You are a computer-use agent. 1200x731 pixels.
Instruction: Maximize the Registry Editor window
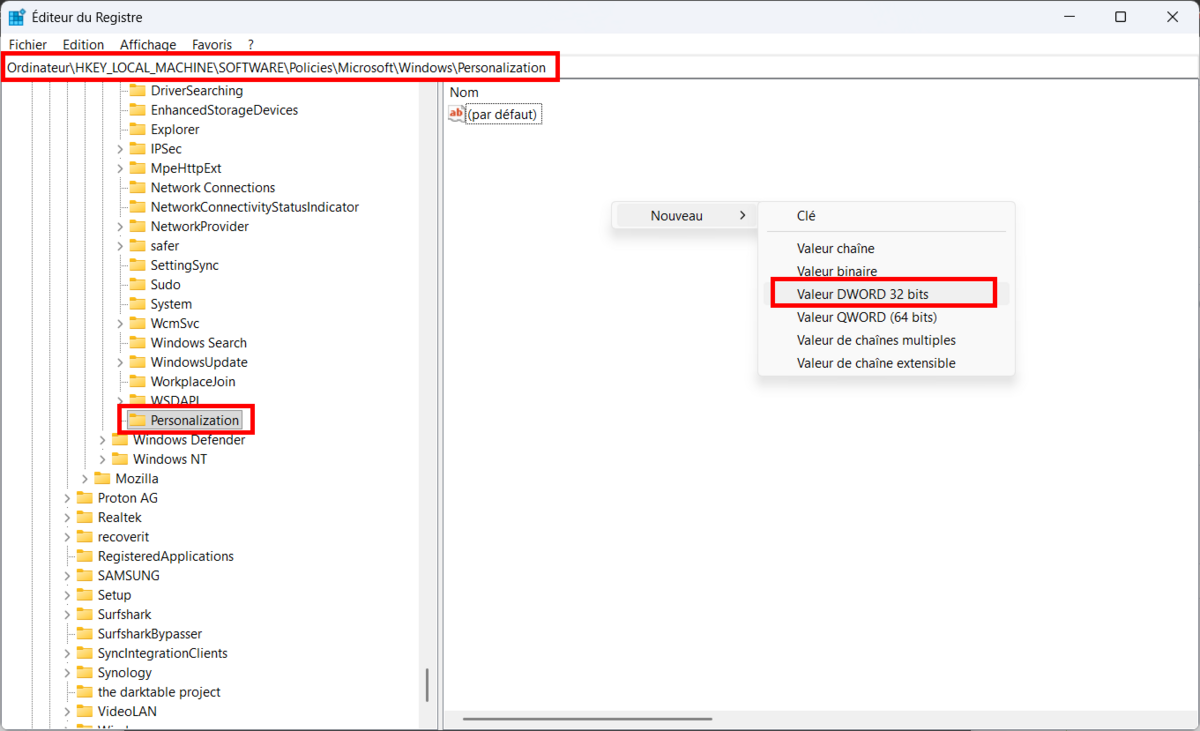click(x=1120, y=17)
